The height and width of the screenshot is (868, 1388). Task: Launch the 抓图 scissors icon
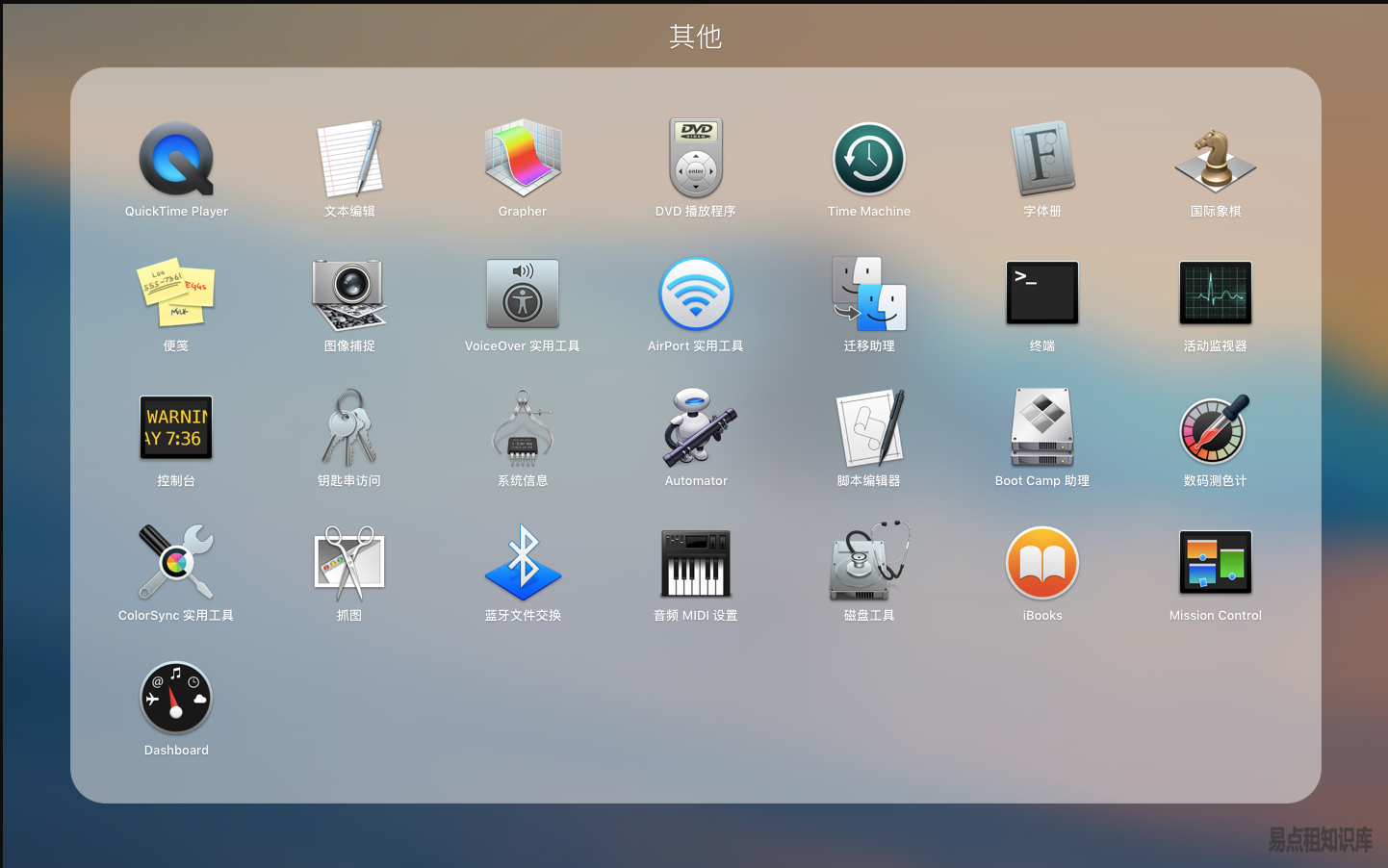349,563
